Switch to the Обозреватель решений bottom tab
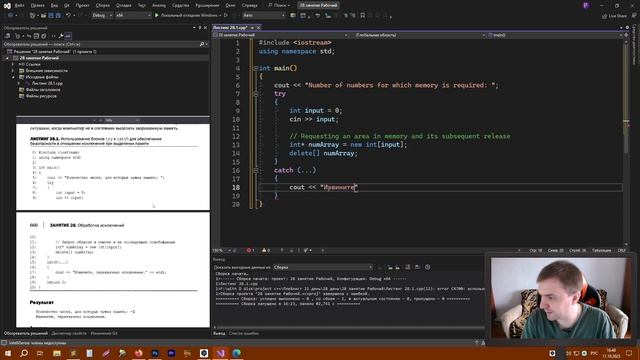This screenshot has width=640, height=360. pyautogui.click(x=26, y=333)
